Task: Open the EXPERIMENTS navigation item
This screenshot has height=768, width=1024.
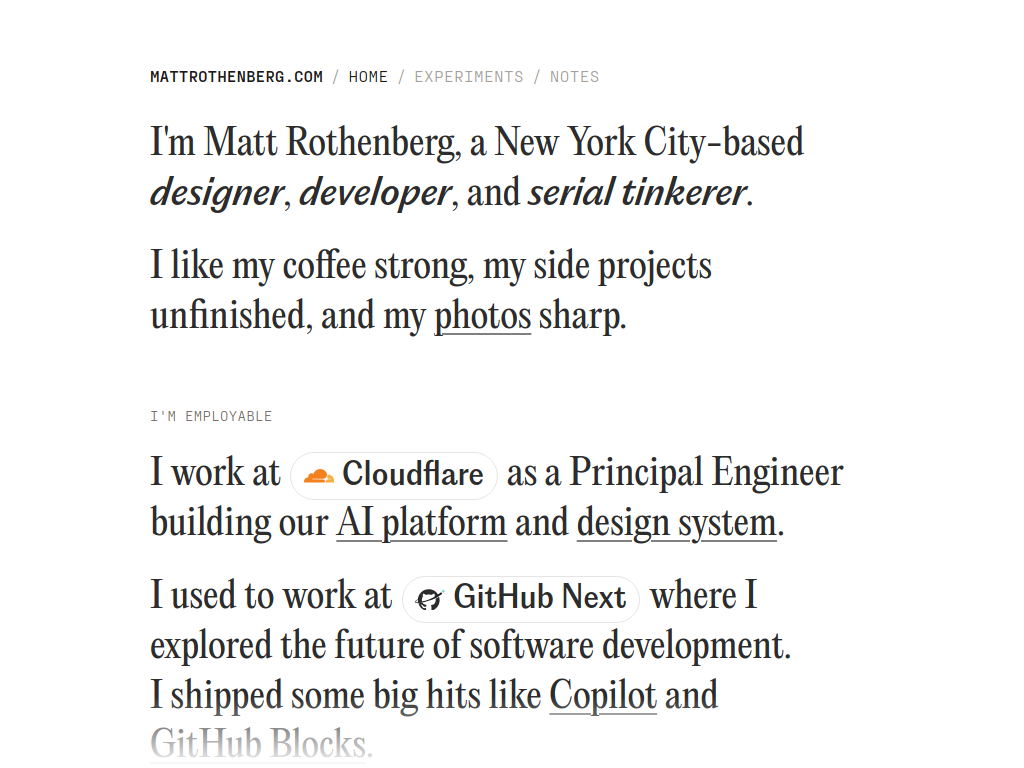Action: 469,77
